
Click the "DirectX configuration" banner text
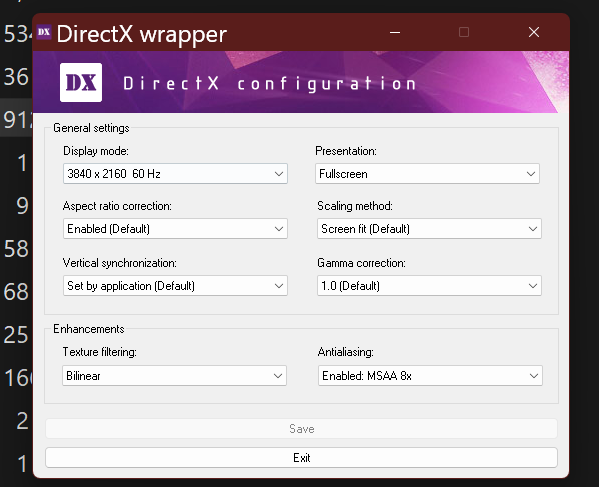click(x=269, y=84)
